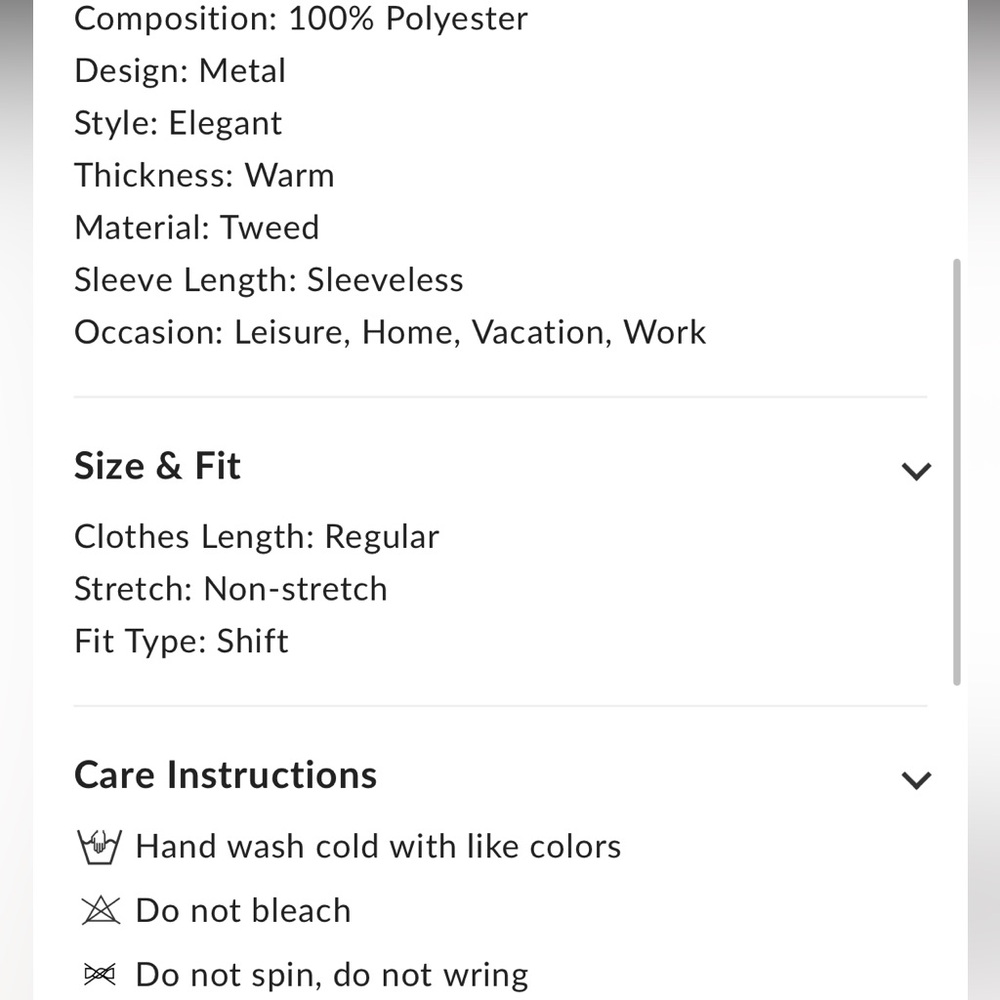Click the Care Instructions heading
Screen dimensions: 1000x1000
point(226,775)
